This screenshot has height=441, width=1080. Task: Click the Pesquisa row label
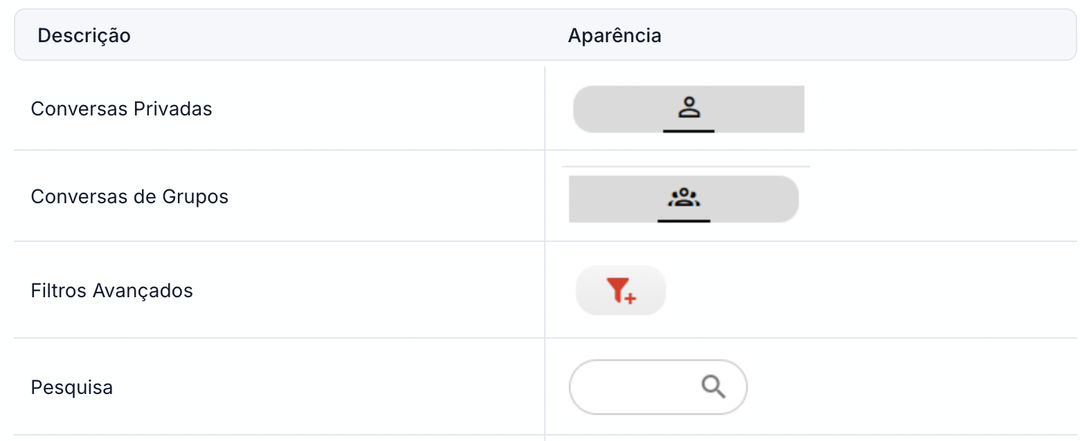point(72,387)
